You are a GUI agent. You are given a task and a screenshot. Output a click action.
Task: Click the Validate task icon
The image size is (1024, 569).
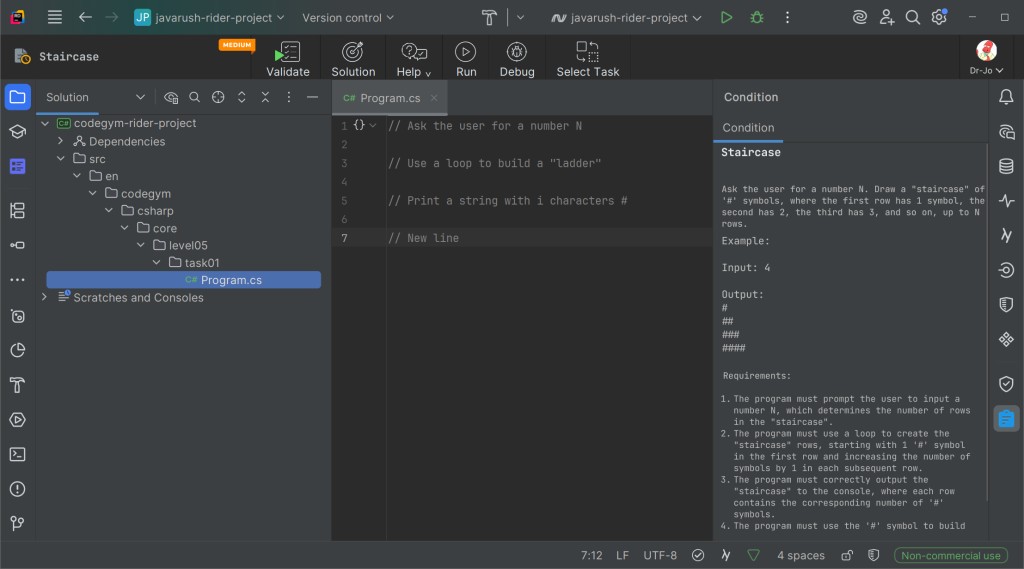(x=288, y=52)
